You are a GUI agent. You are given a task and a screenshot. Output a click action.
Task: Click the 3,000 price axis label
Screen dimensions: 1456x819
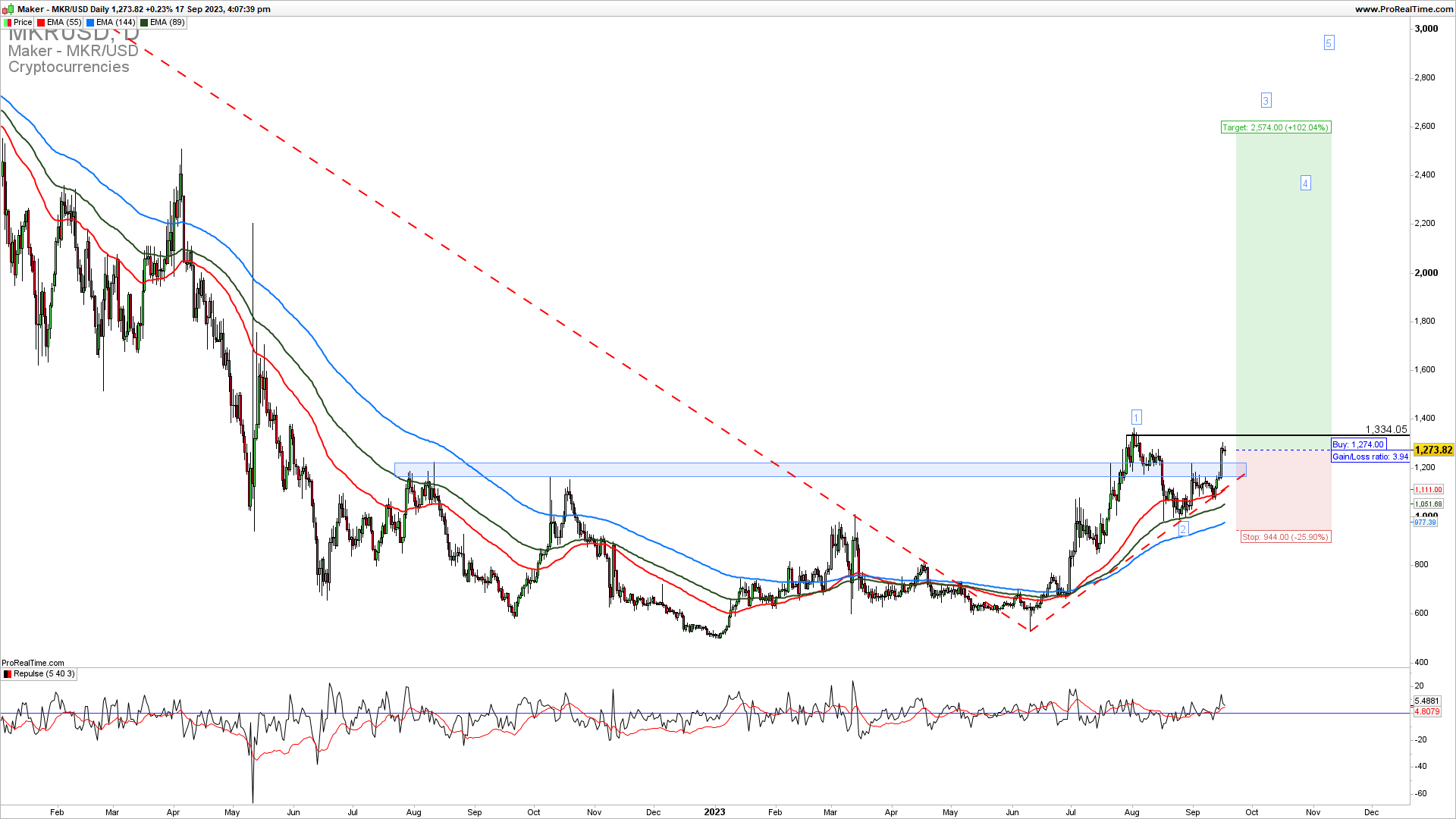1426,29
